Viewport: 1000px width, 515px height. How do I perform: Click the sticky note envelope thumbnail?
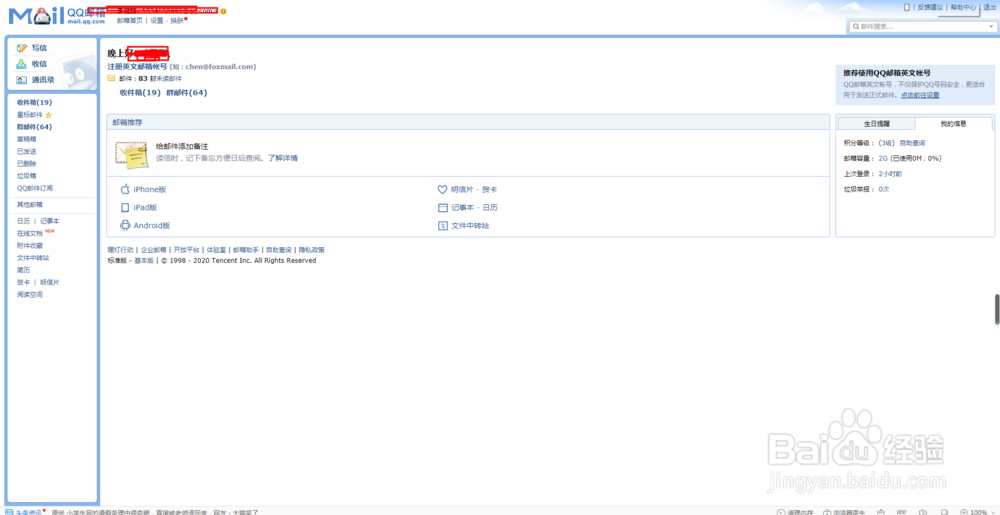point(131,154)
